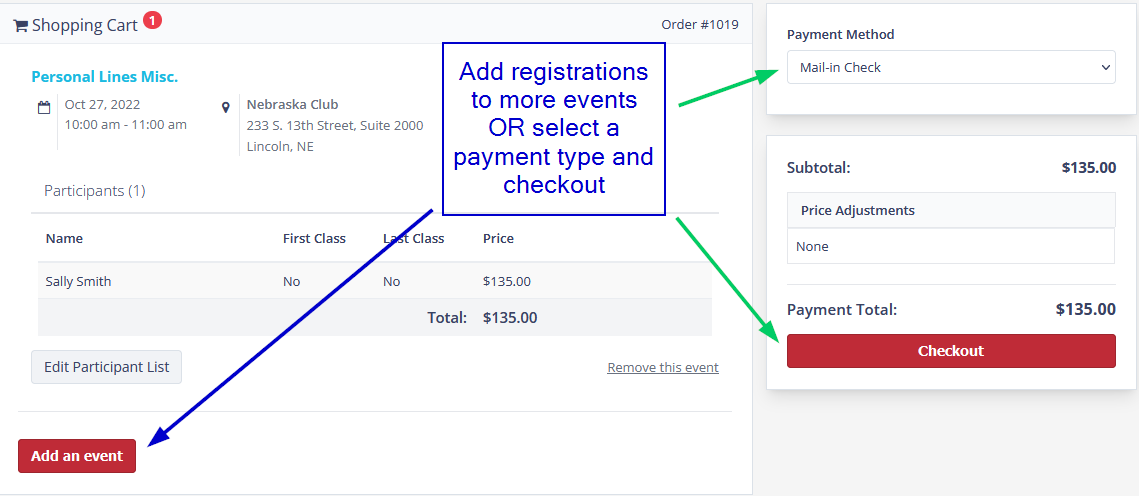Open the Personal Lines Misc. event link

[105, 77]
